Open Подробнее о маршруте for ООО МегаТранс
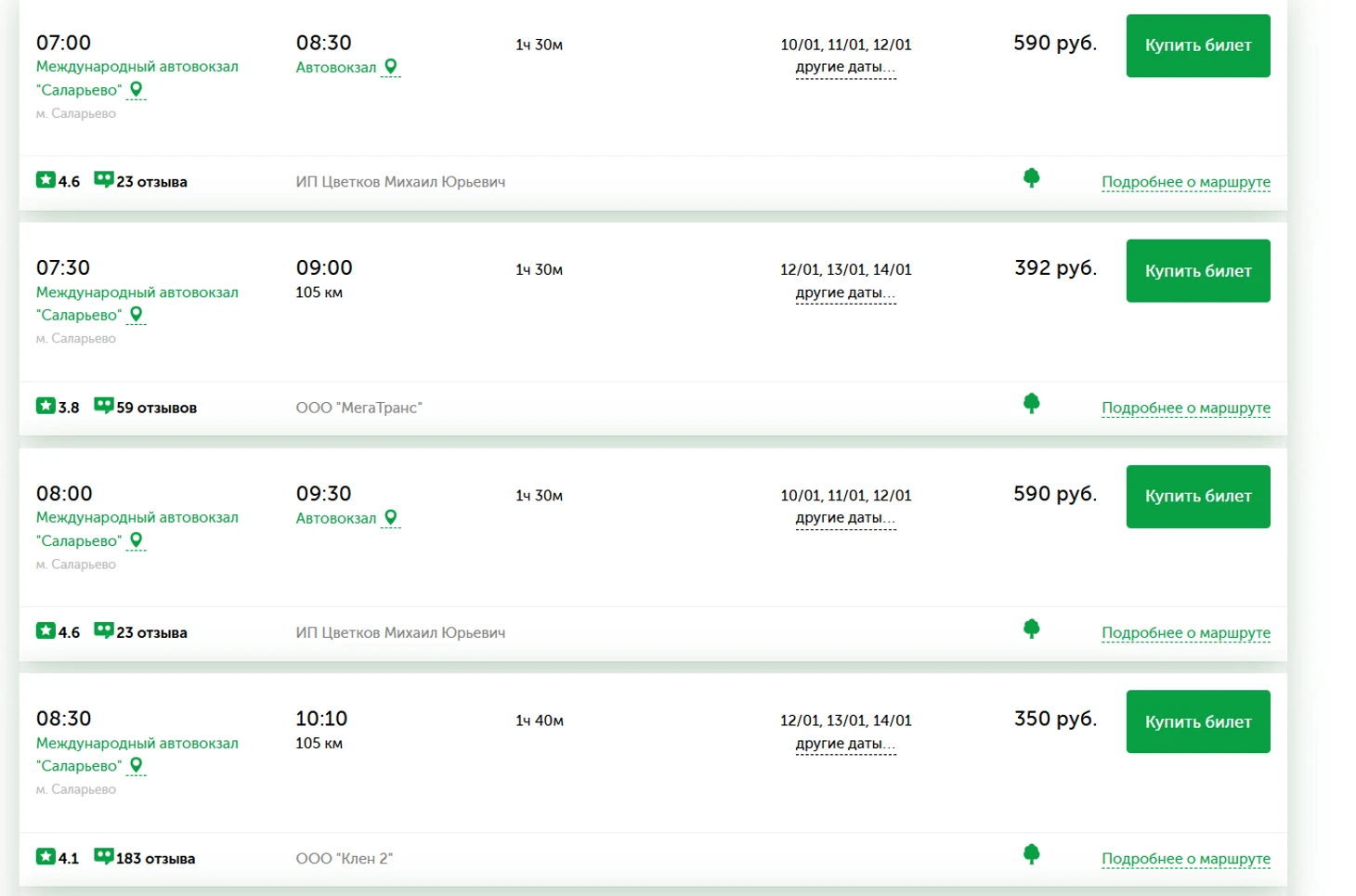1356x896 pixels. click(x=1185, y=408)
